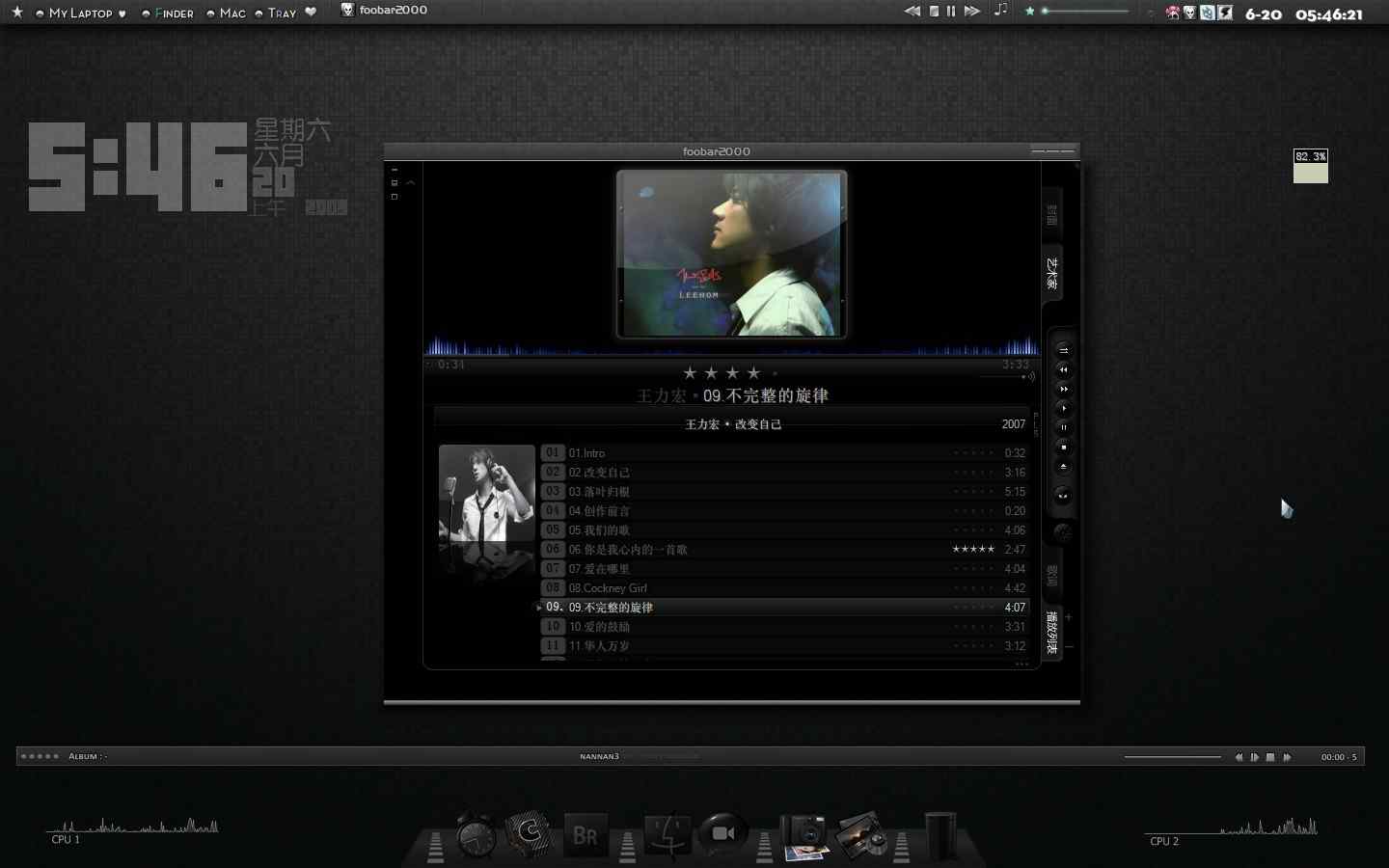
Task: Click the dim round knob below side controls
Action: (x=1063, y=531)
